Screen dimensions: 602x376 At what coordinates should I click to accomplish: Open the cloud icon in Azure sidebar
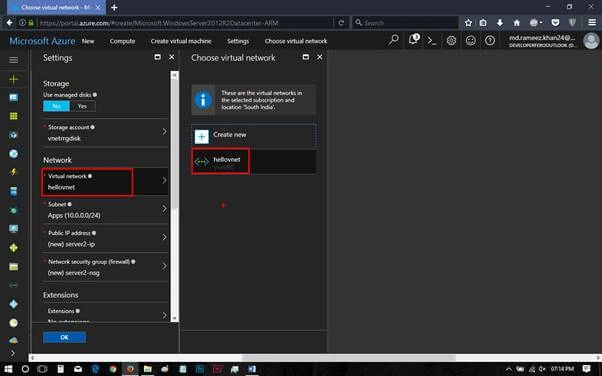point(13,341)
